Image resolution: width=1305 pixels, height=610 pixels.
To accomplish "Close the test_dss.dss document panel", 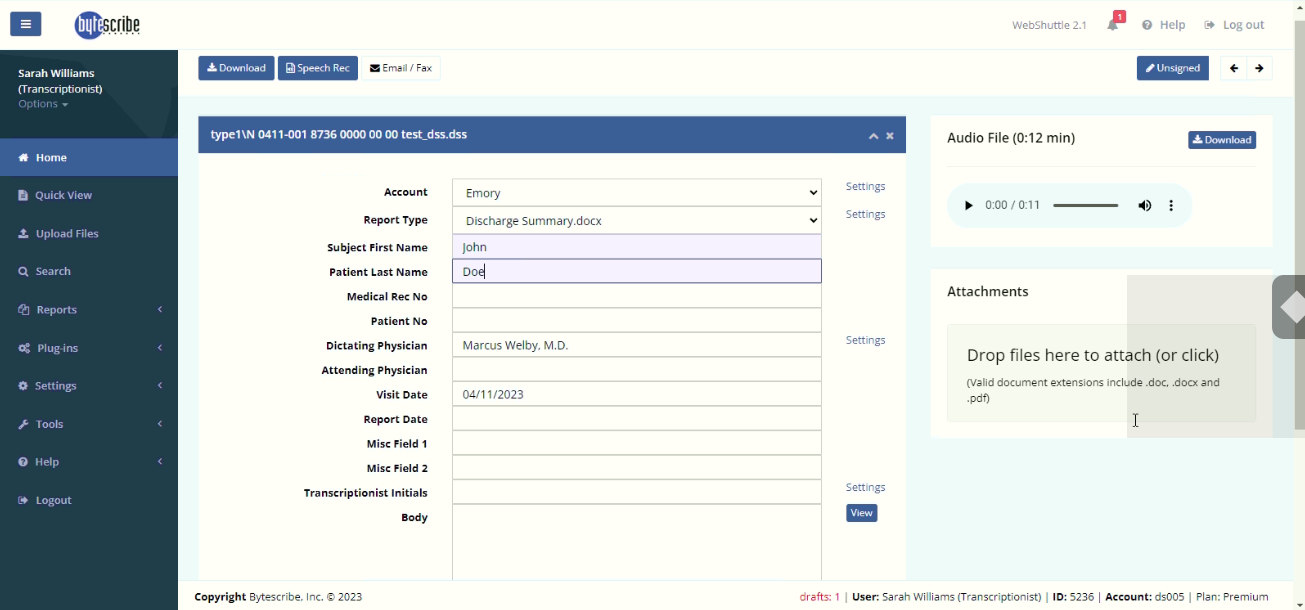I will point(890,135).
